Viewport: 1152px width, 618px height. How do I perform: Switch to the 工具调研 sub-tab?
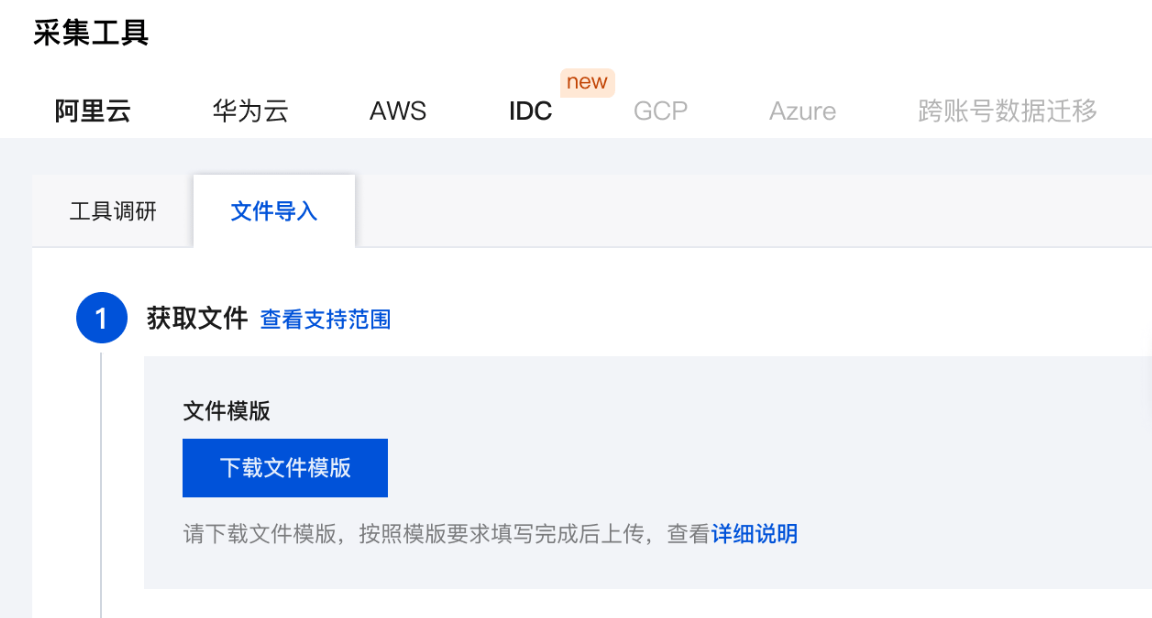[x=113, y=212]
